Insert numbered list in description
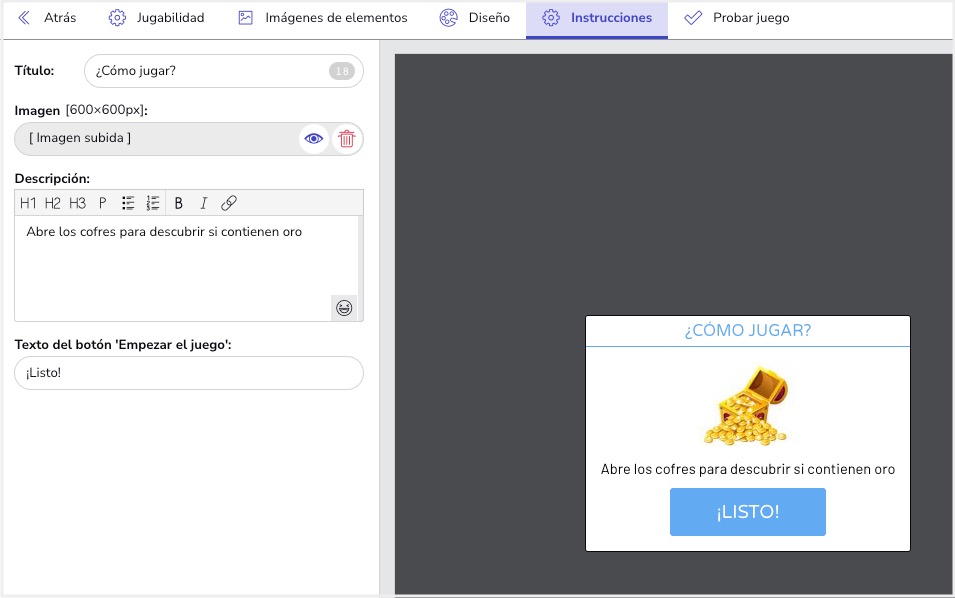 point(153,203)
